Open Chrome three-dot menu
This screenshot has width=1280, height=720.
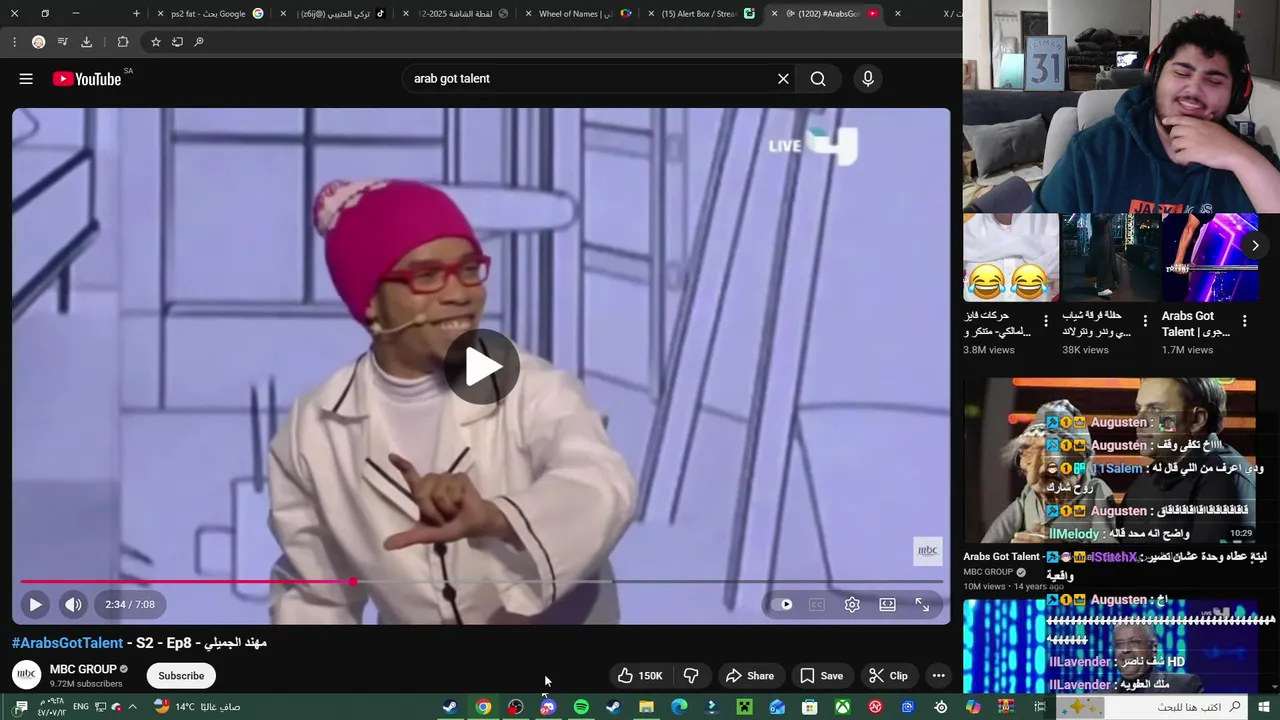pos(14,42)
